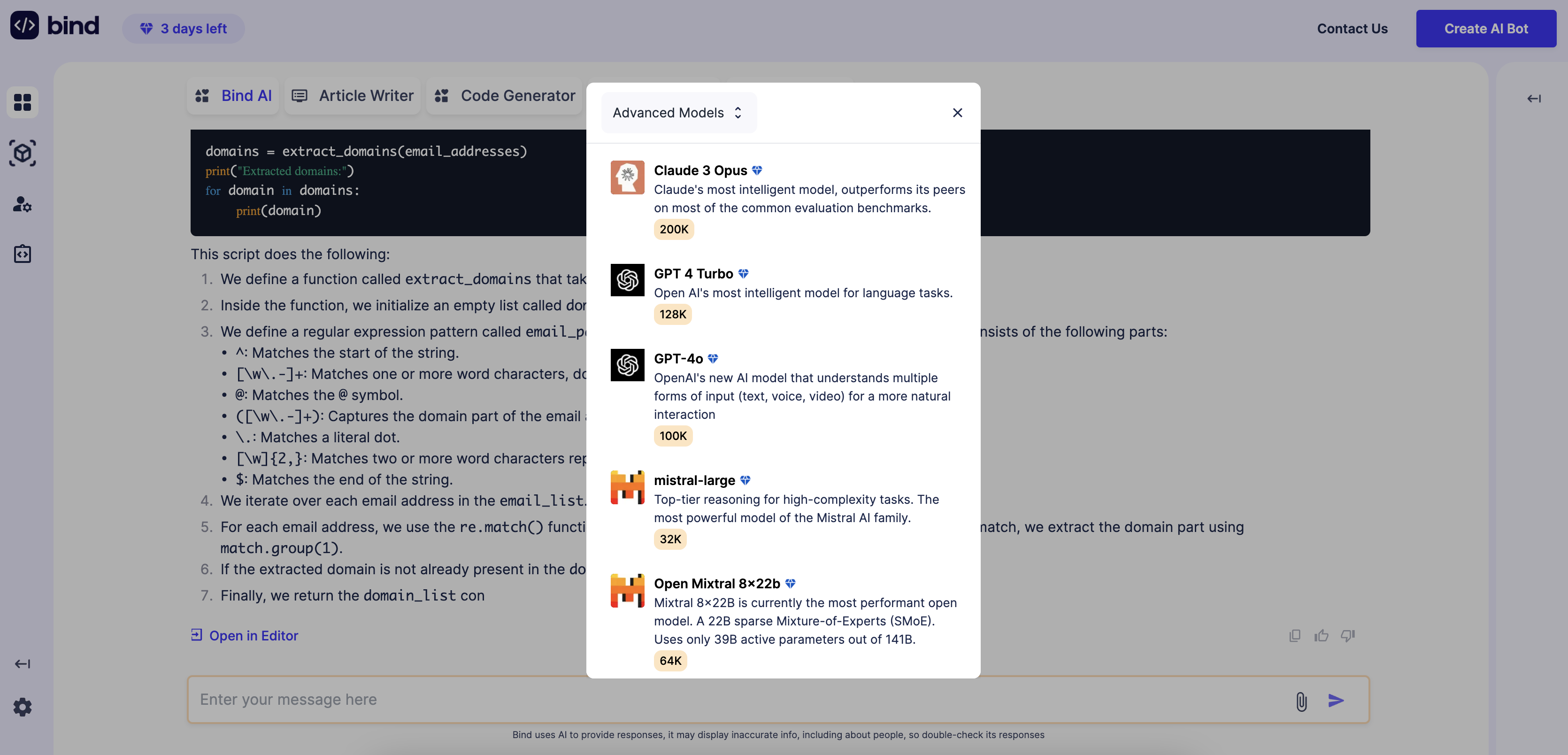Click the attach file paperclip icon
The image size is (1568, 755).
point(1301,701)
